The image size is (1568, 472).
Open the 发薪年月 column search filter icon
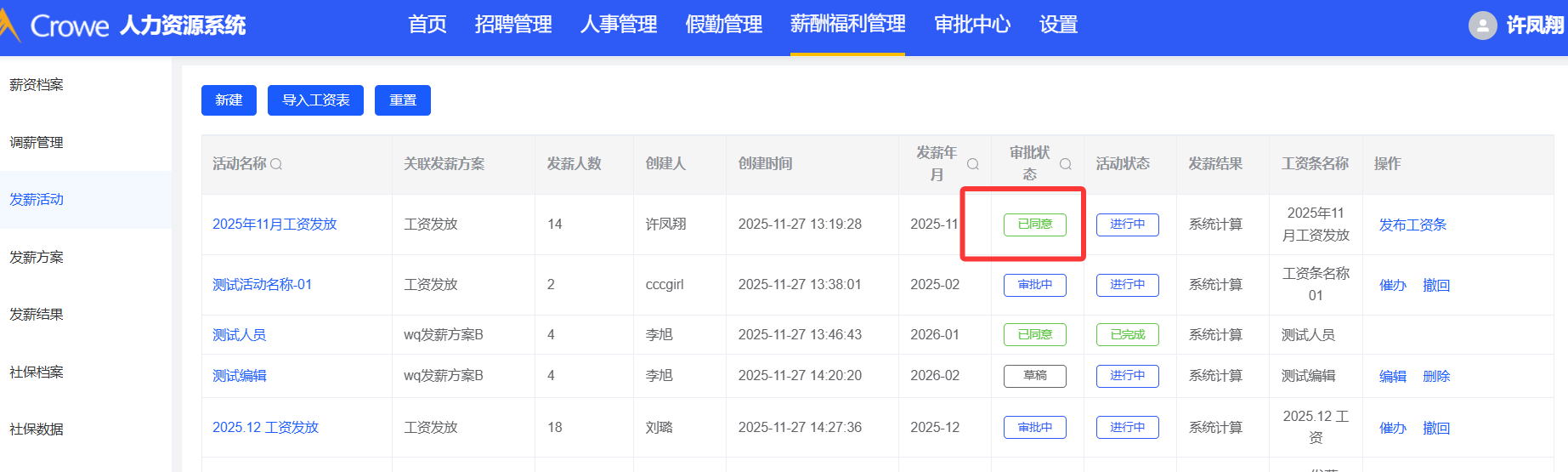click(x=973, y=164)
